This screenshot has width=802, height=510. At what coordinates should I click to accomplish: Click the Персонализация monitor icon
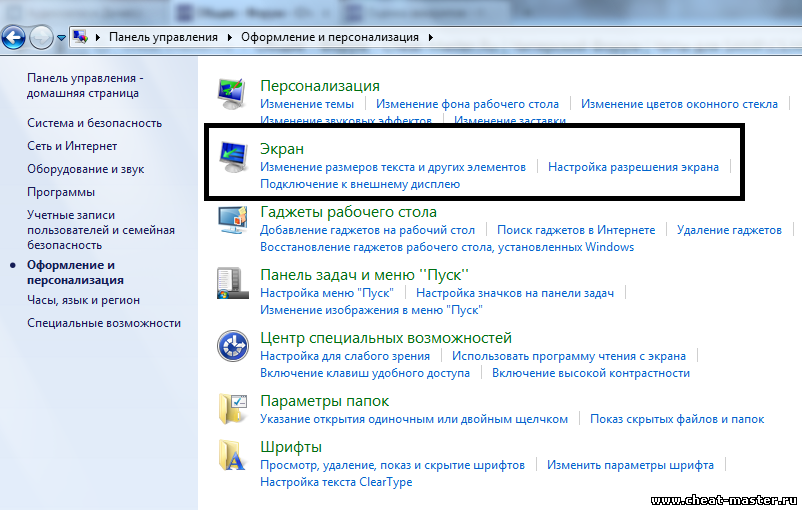coord(234,94)
